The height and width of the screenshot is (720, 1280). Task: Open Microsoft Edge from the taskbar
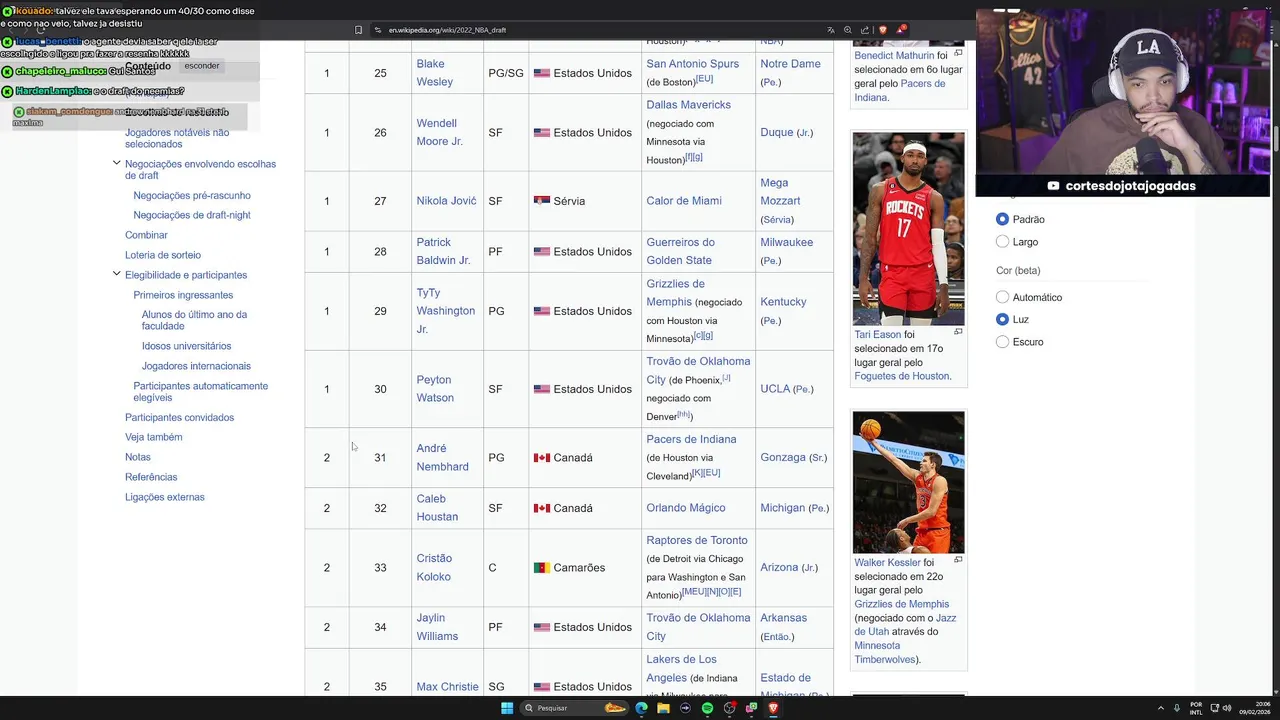641,708
